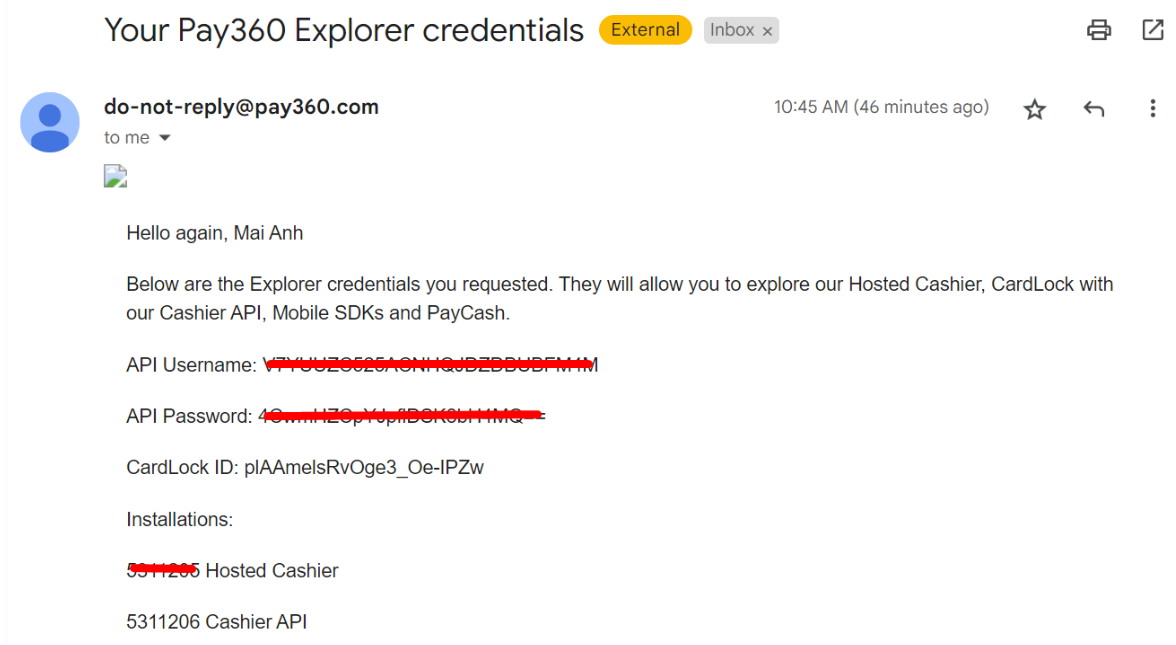The image size is (1176, 645).
Task: Click the broken image placeholder in the email
Action: [116, 176]
